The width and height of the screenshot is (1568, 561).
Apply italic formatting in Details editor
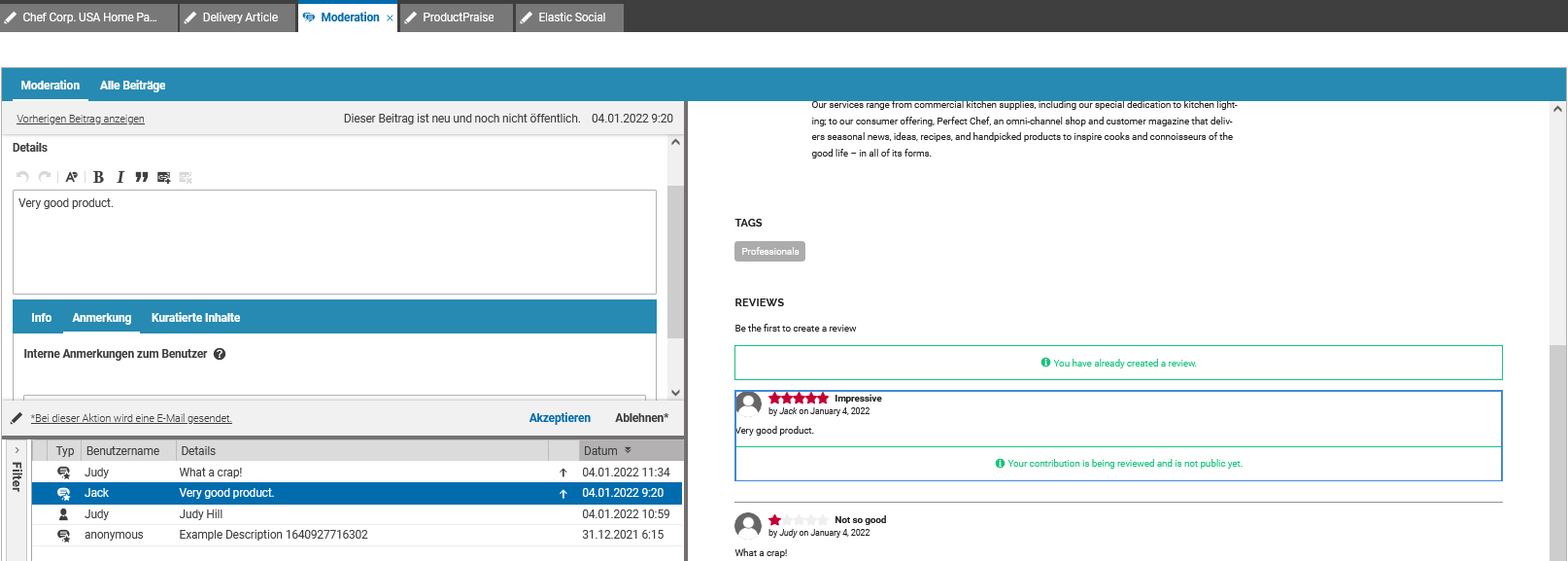pos(120,177)
